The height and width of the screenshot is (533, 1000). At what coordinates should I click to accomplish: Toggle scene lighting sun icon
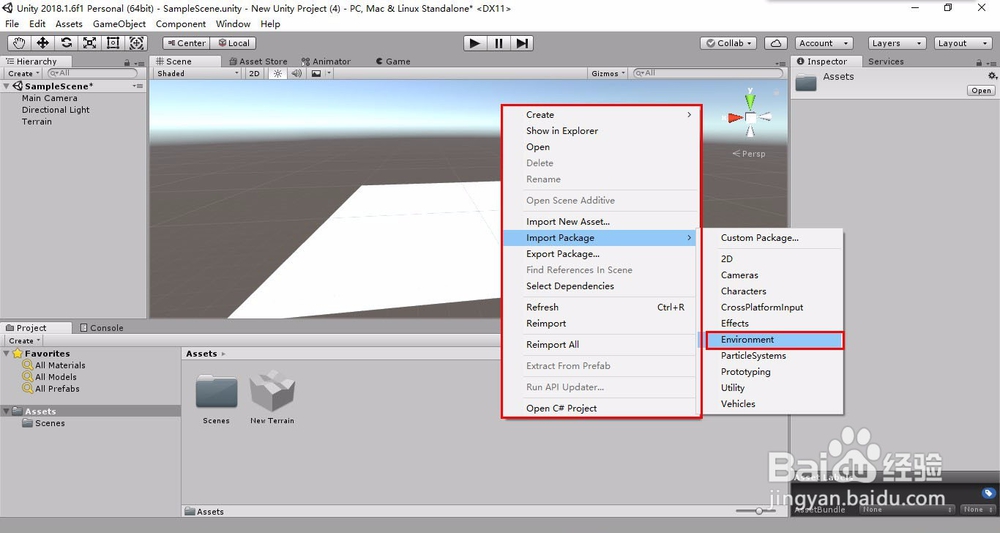click(277, 73)
